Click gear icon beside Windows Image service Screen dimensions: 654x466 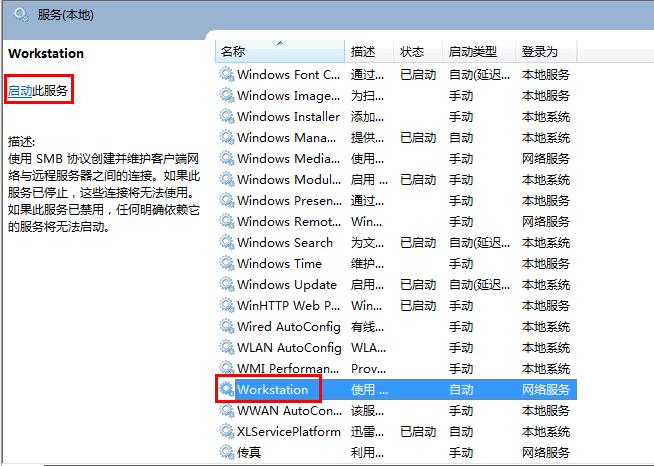tap(227, 95)
